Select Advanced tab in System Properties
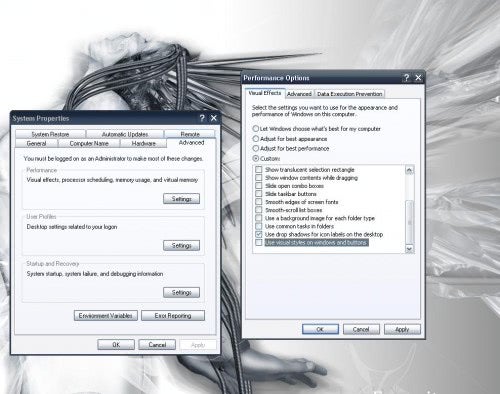 click(191, 143)
